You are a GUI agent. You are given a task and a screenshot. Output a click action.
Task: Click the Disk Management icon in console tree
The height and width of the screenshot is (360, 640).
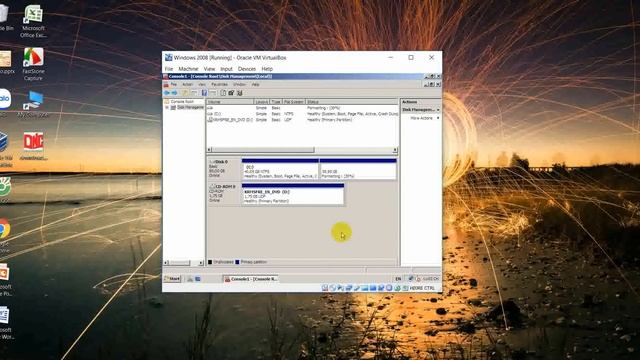(x=173, y=107)
